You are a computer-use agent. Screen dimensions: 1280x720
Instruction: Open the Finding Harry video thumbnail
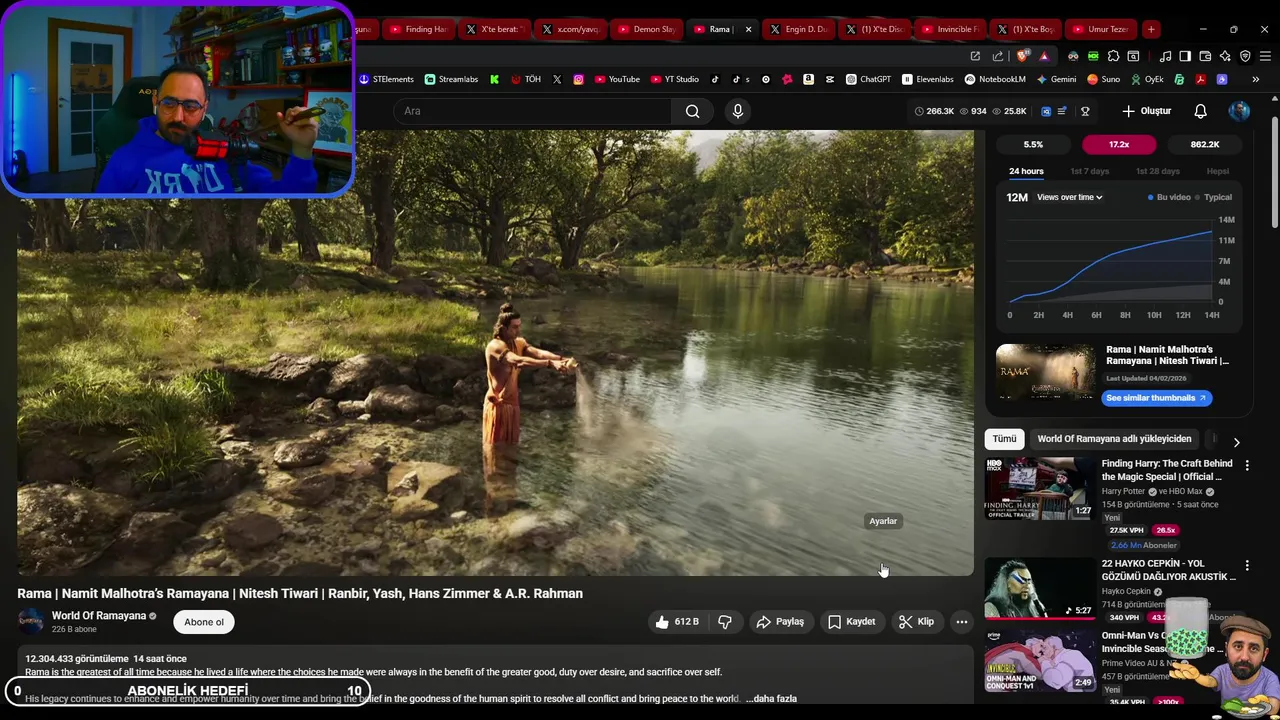pos(1040,489)
